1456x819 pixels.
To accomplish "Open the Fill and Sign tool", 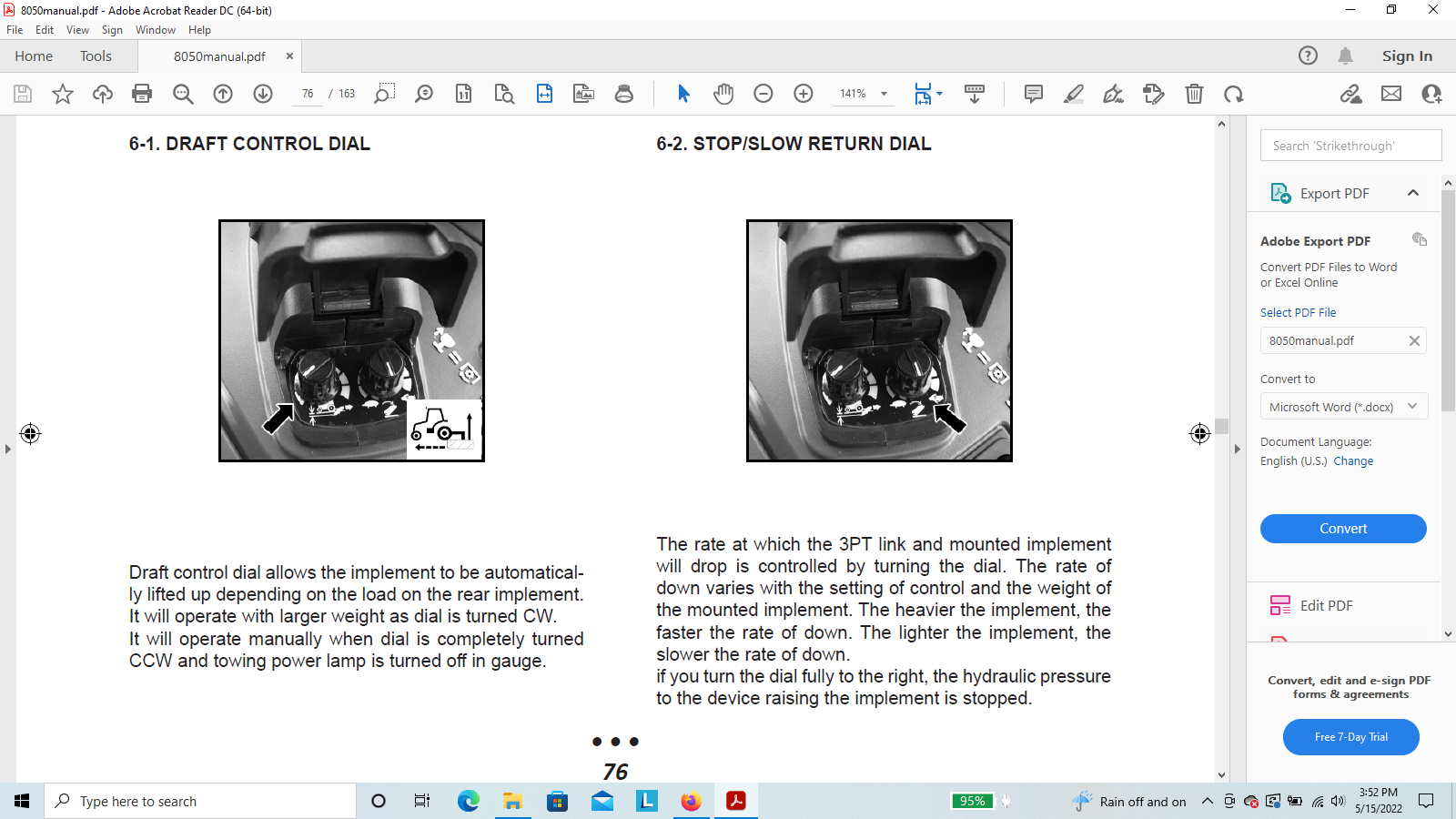I will [x=1114, y=94].
